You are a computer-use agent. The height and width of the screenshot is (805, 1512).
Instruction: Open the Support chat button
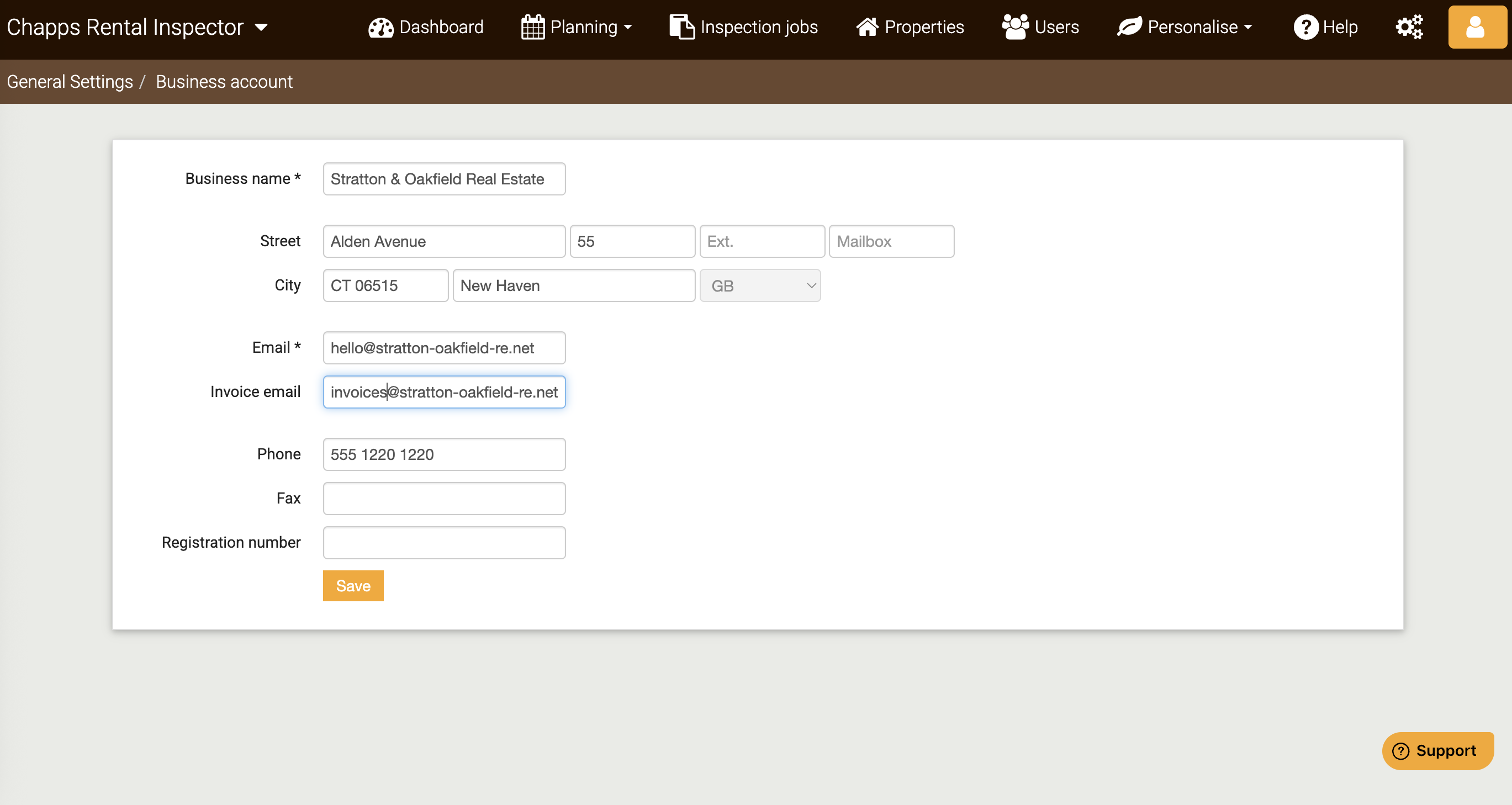(x=1437, y=750)
